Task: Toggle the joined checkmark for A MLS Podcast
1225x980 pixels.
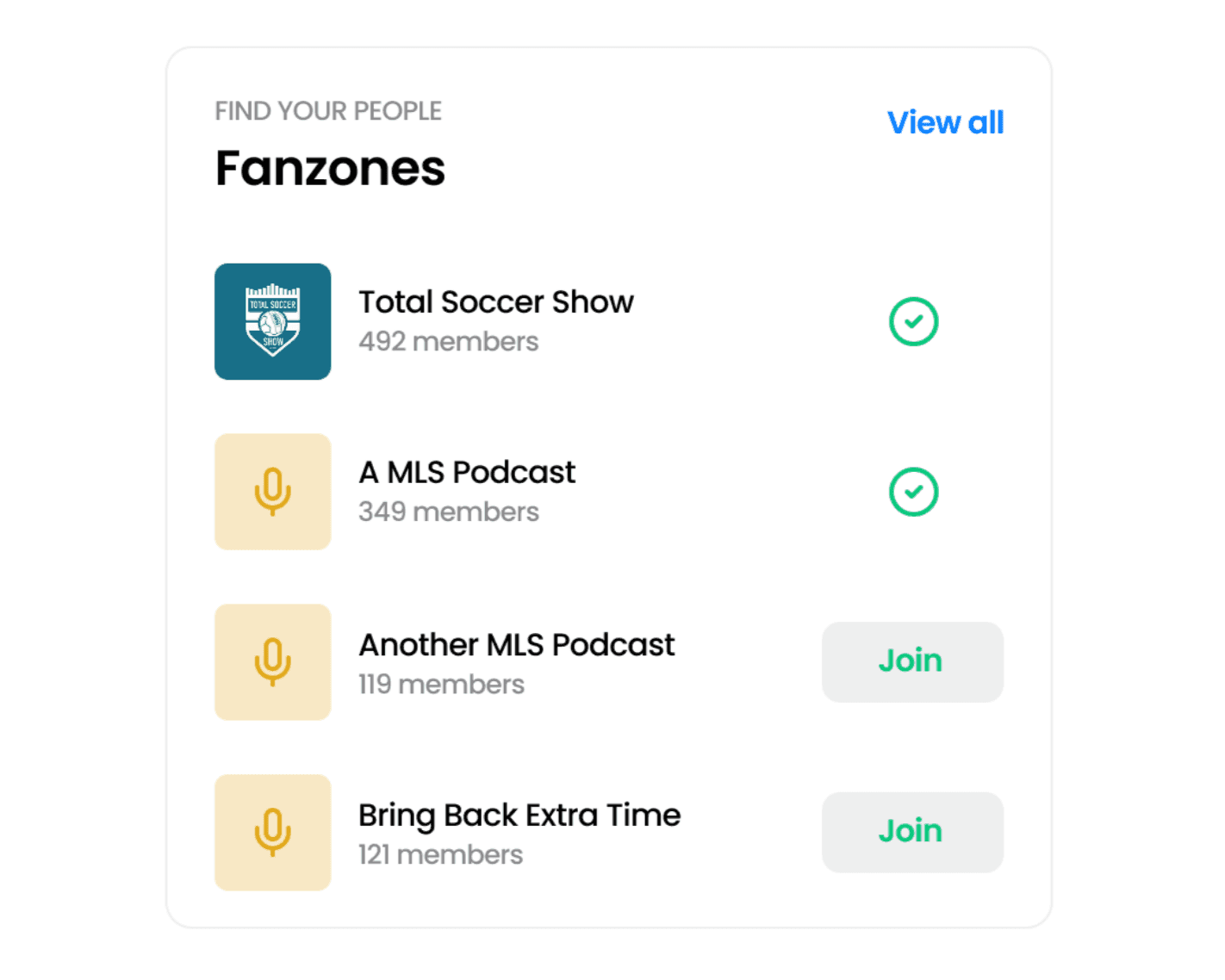Action: tap(913, 492)
